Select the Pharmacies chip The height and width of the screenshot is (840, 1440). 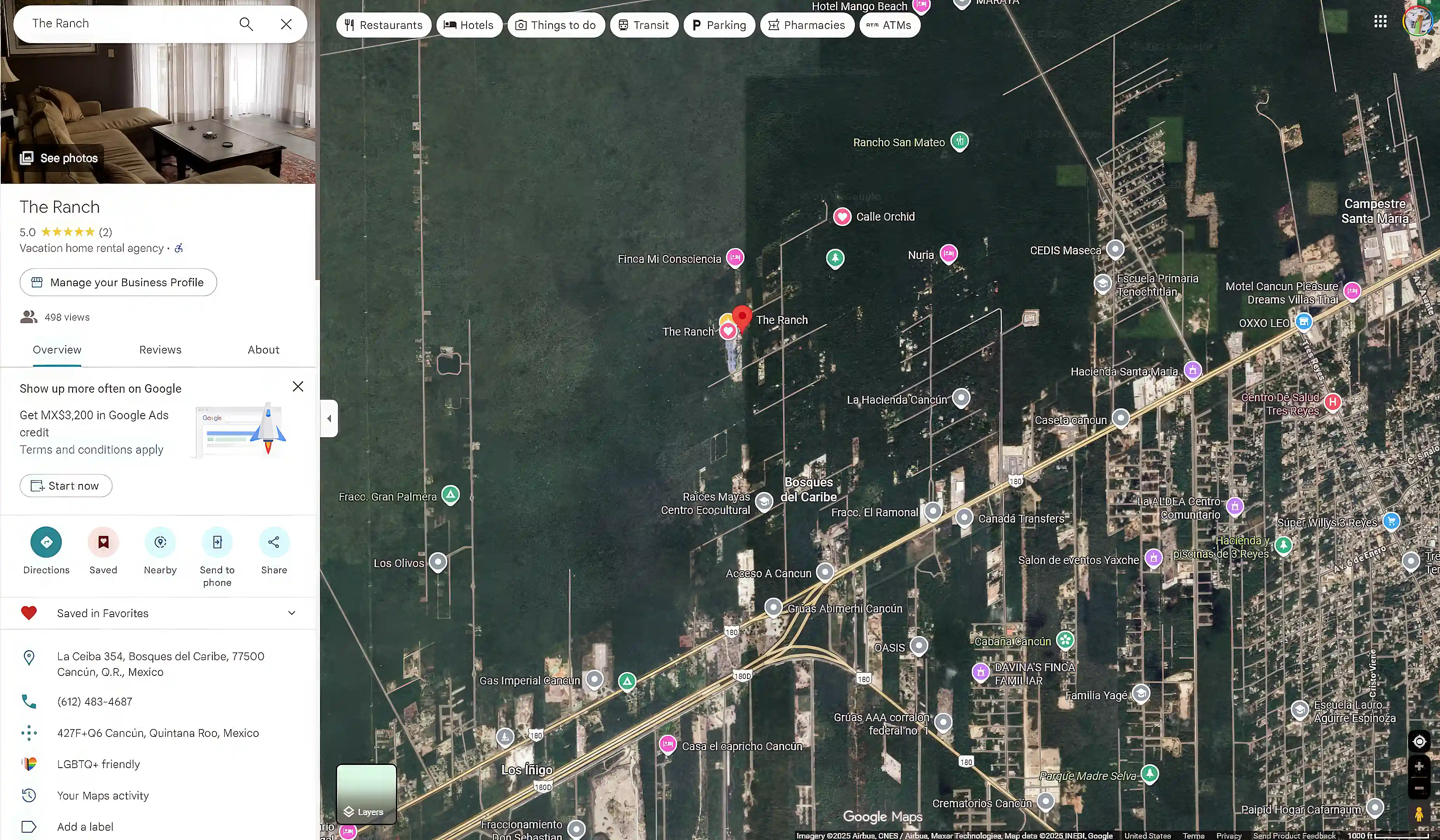click(807, 25)
